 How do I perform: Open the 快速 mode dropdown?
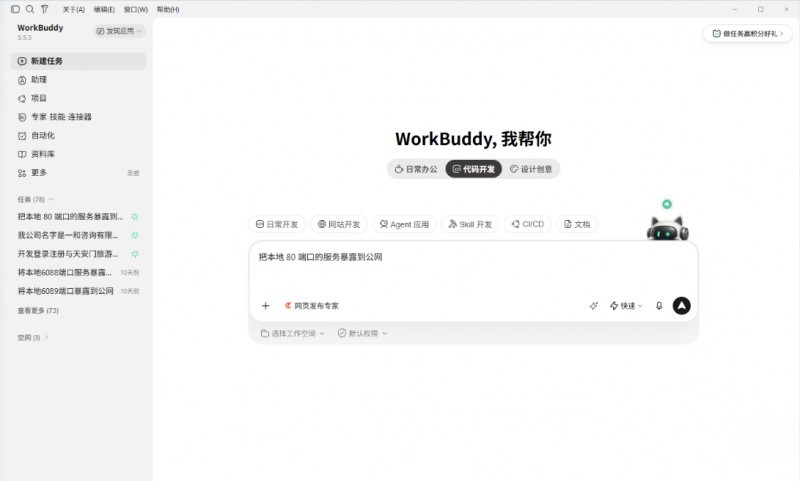626,306
